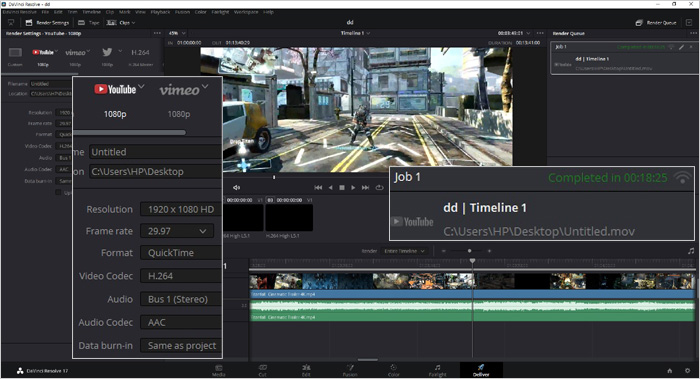Open the Playback menu
700x379 pixels.
[160, 12]
